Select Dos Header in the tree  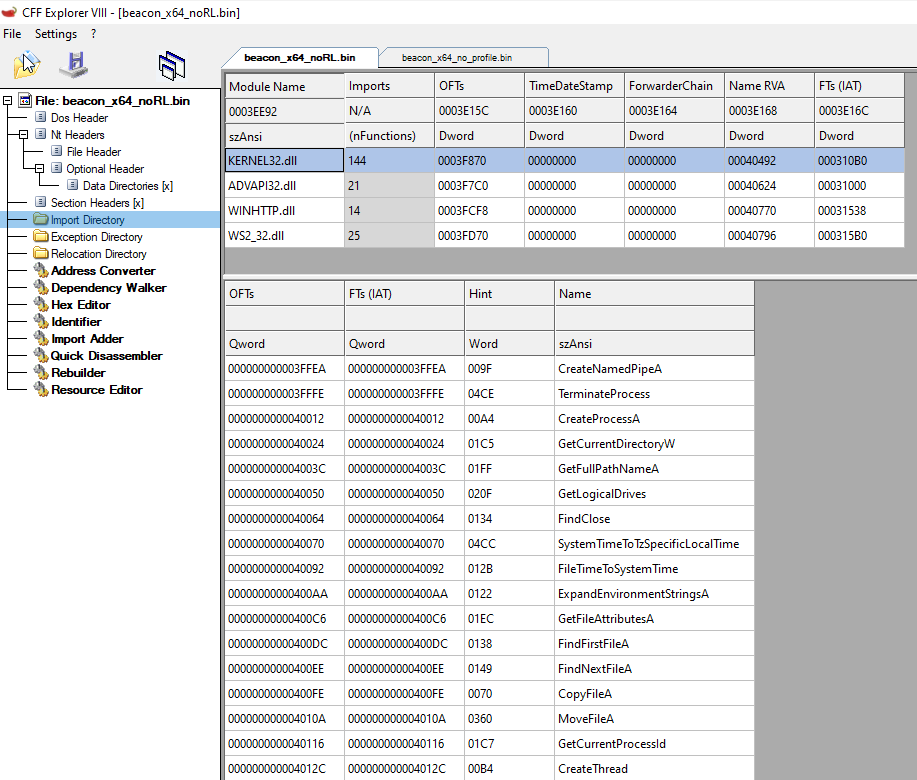pyautogui.click(x=80, y=118)
